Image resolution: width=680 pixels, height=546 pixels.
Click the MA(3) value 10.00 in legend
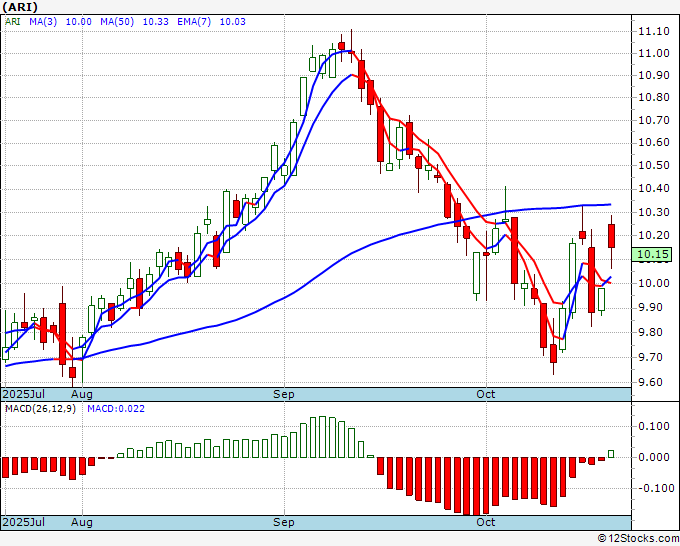click(78, 22)
